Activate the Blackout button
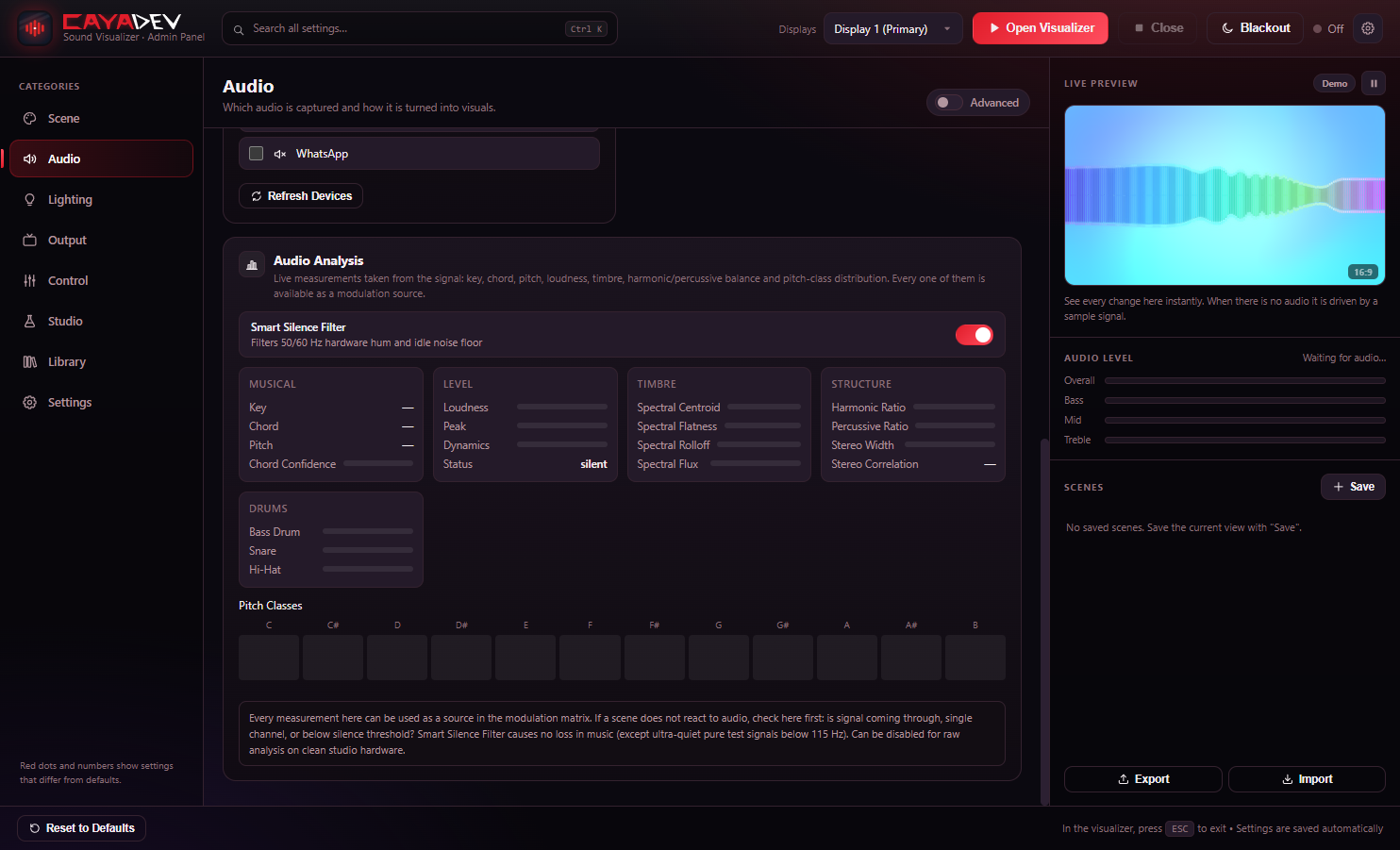This screenshot has height=850, width=1400. tap(1256, 28)
